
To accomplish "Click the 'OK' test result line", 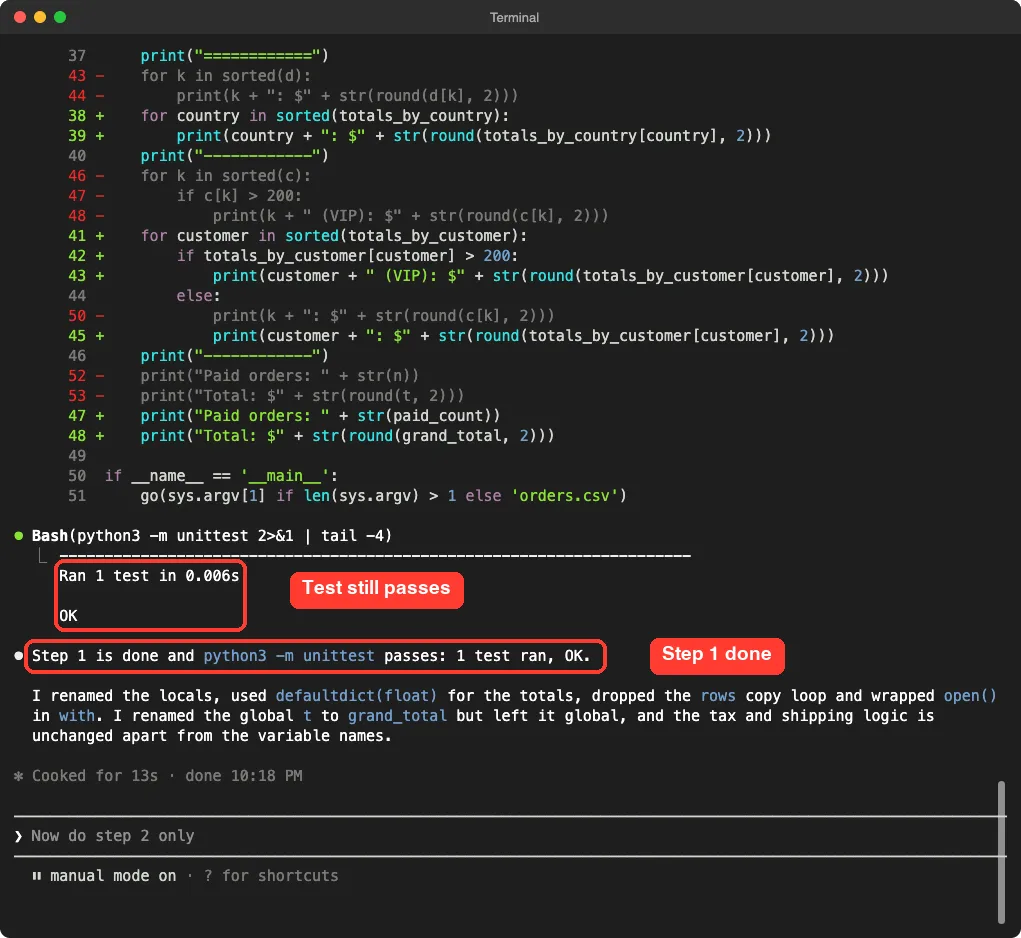I will click(x=68, y=616).
